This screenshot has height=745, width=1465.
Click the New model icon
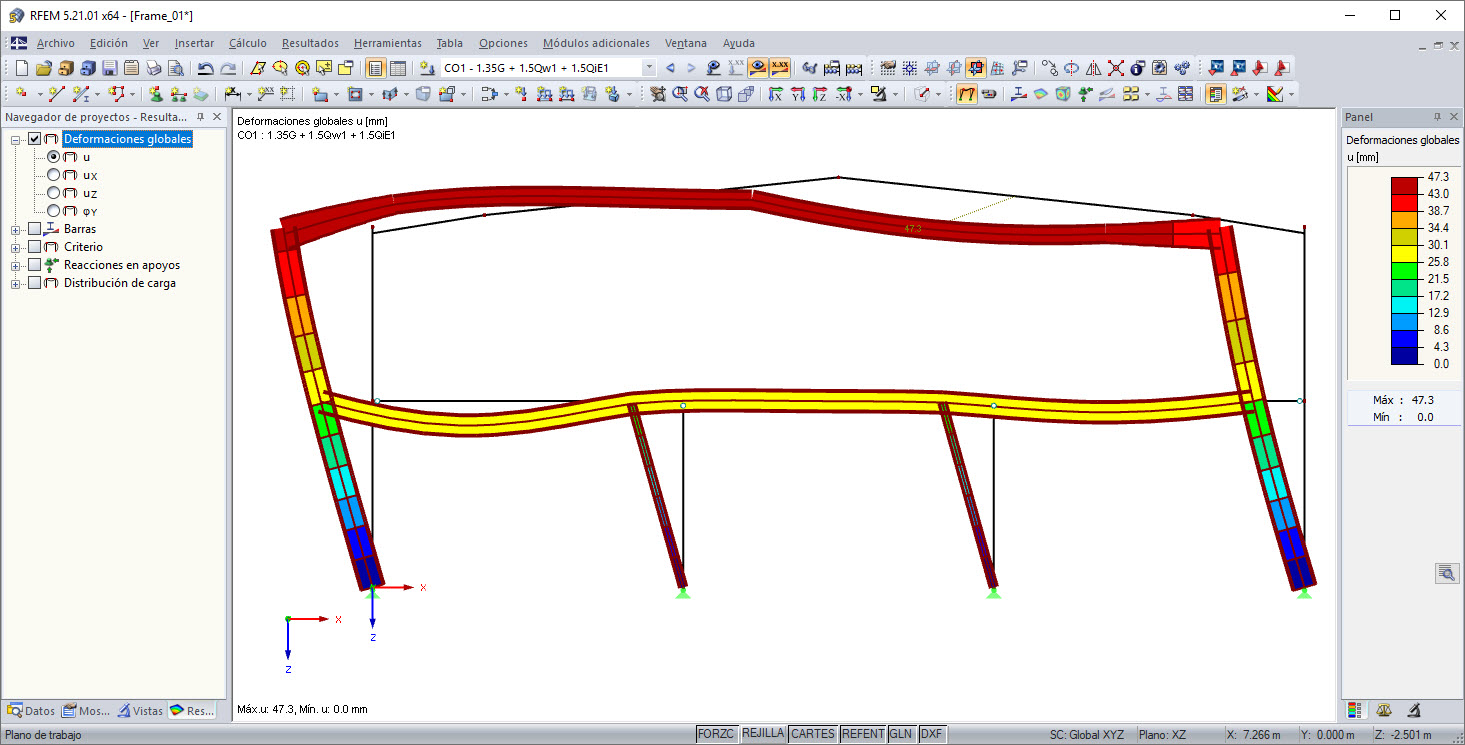pos(22,68)
